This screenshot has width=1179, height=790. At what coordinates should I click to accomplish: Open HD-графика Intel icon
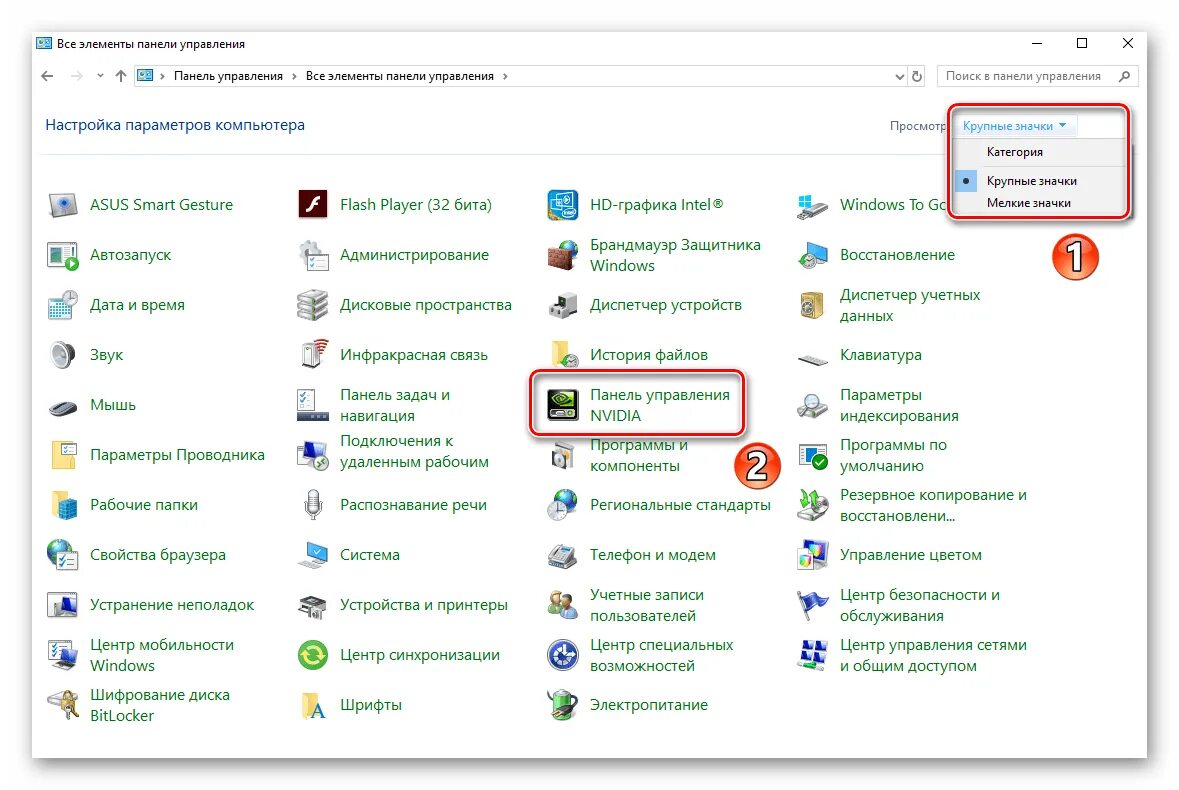point(562,204)
